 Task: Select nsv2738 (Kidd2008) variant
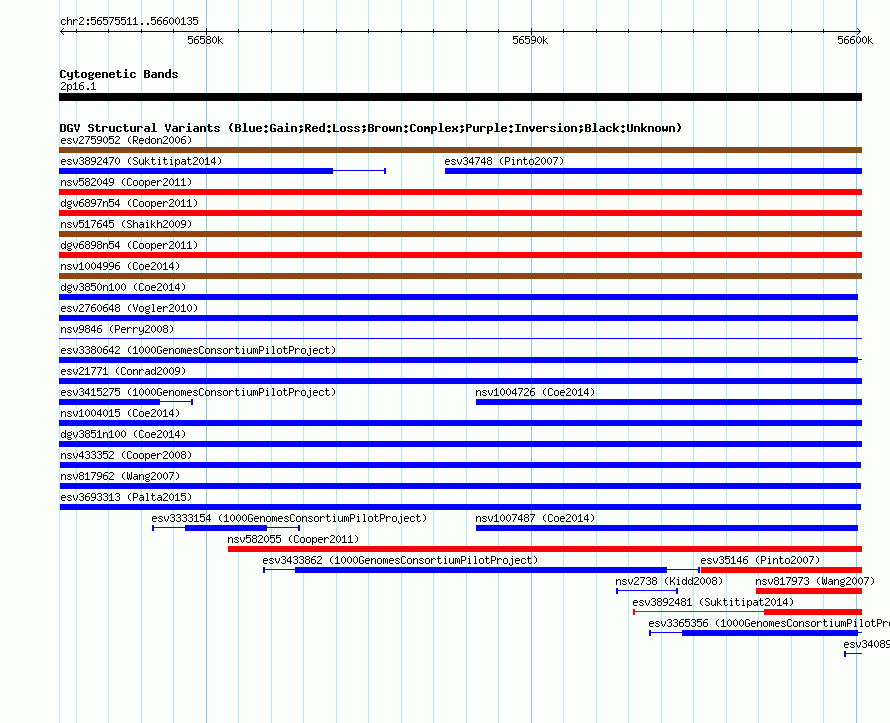647,591
